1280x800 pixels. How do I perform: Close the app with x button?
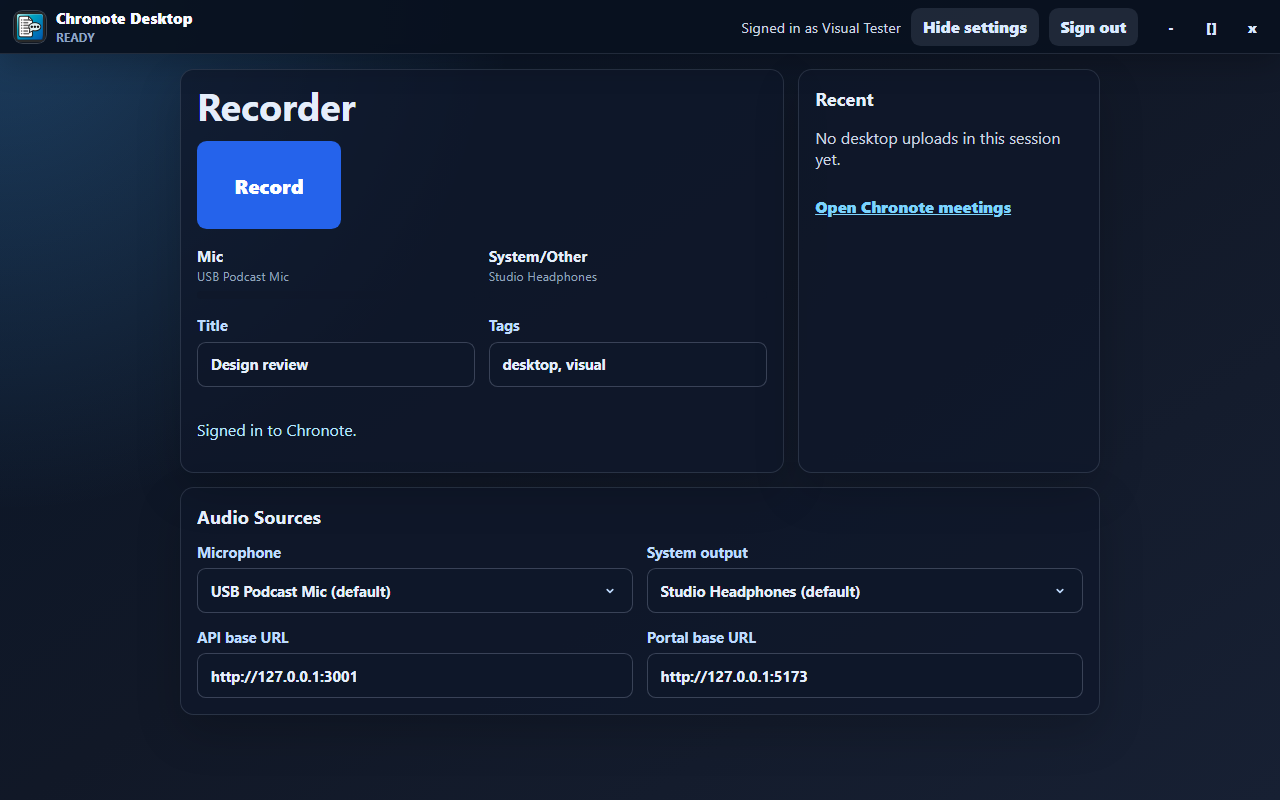pyautogui.click(x=1252, y=28)
